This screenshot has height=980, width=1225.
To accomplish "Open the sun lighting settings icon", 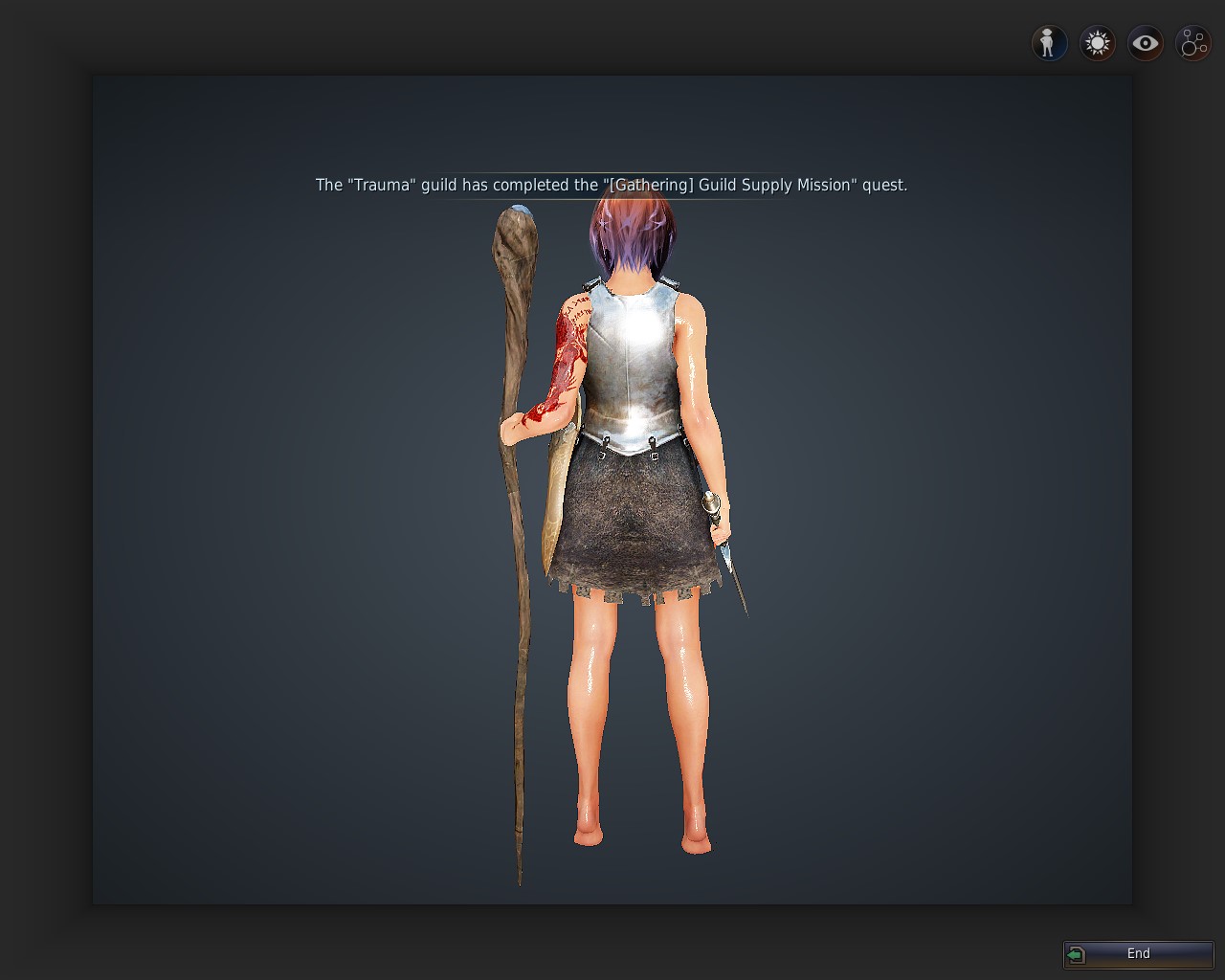I will [1097, 43].
